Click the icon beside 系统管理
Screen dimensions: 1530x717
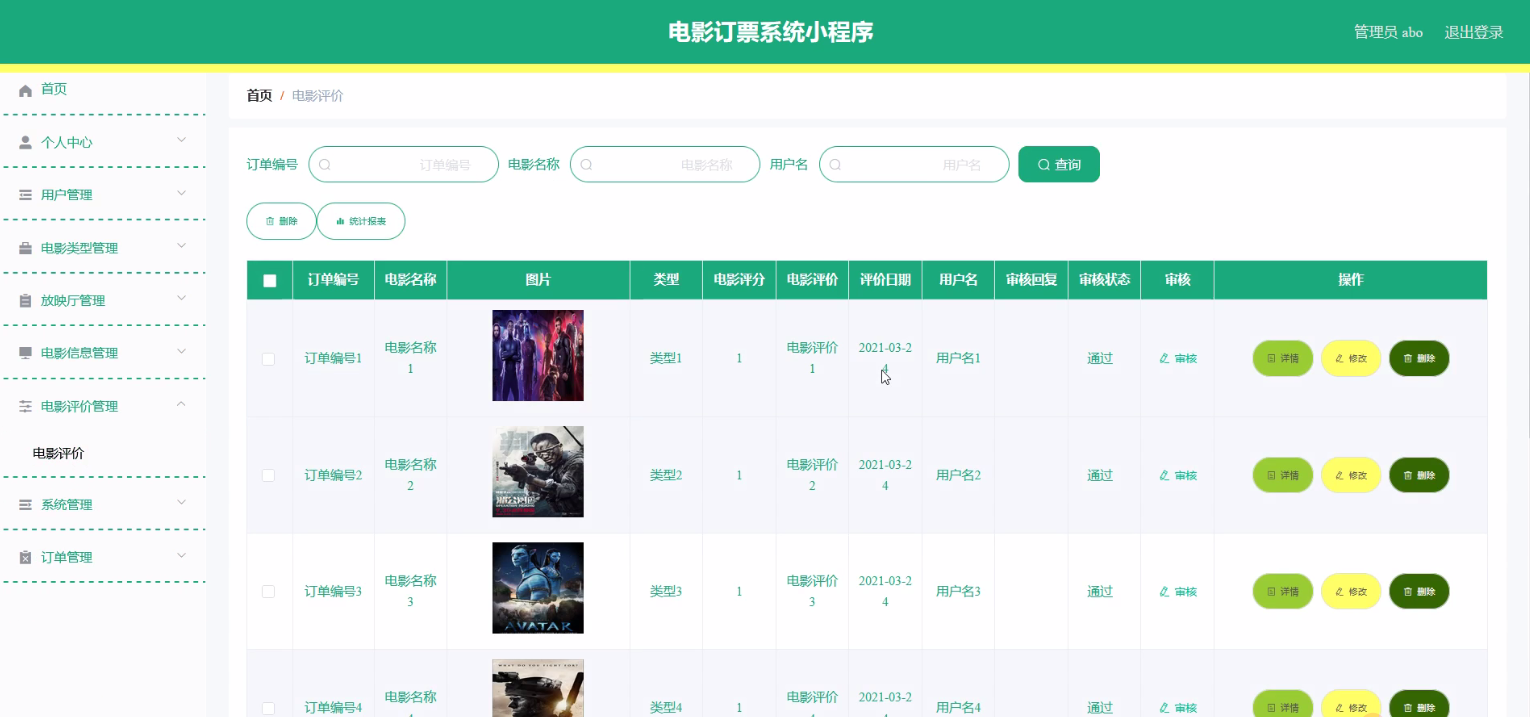coord(26,505)
